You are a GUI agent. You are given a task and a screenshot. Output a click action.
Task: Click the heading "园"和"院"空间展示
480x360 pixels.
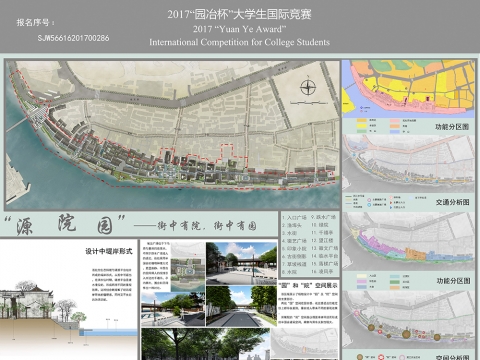point(308,286)
